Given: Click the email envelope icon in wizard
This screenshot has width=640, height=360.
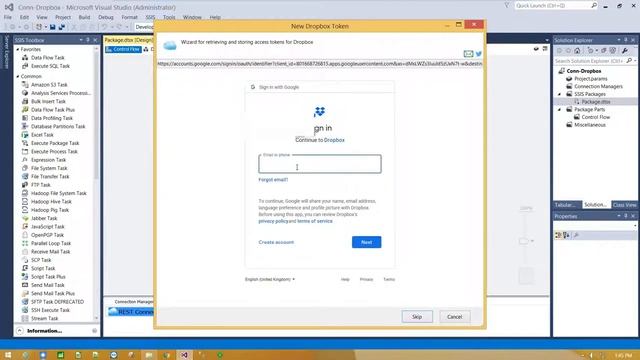Looking at the screenshot, I should pyautogui.click(x=468, y=54).
